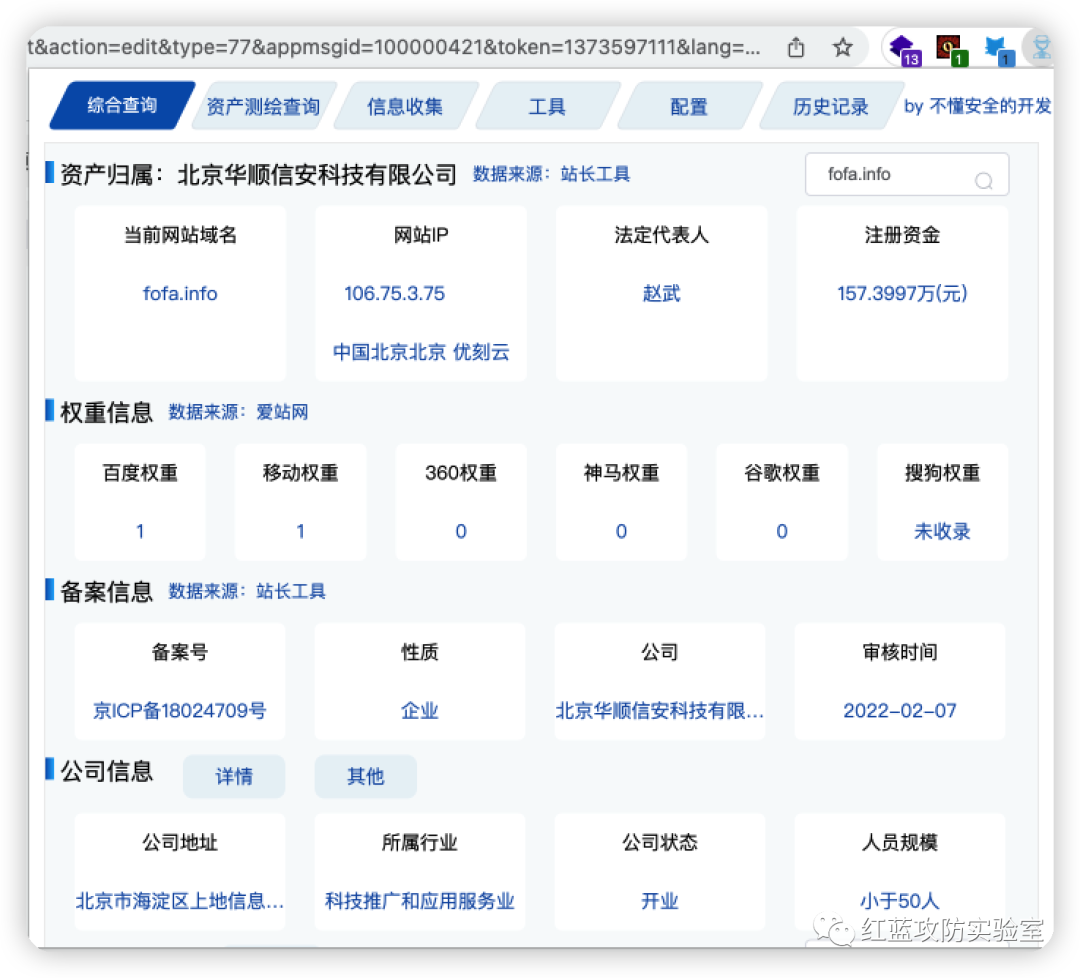Open the 爱站网 data source link

click(x=282, y=412)
